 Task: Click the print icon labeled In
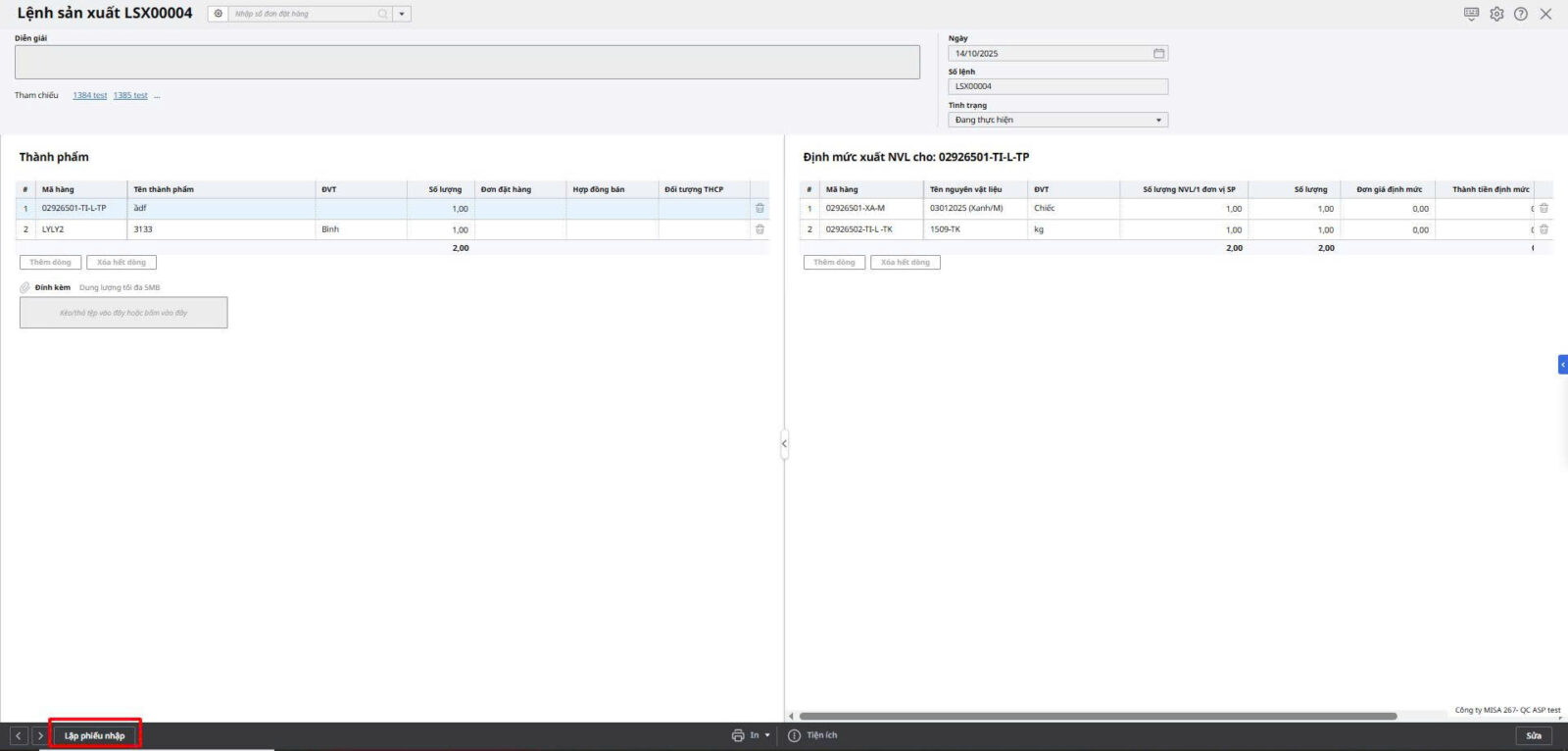point(738,735)
